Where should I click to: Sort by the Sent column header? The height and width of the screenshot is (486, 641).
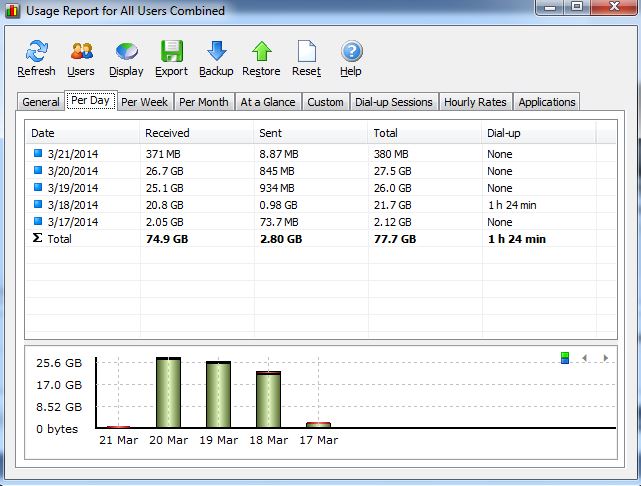click(x=311, y=133)
